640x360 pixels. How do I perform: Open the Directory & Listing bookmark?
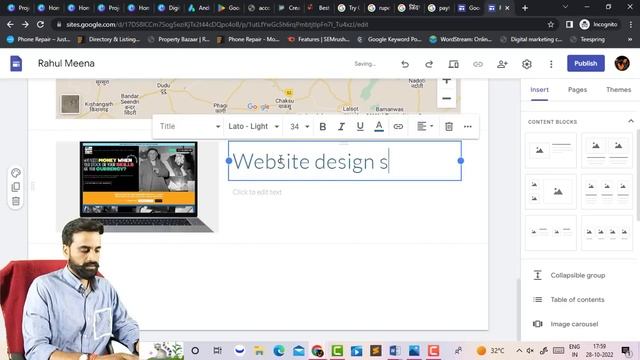tap(109, 39)
